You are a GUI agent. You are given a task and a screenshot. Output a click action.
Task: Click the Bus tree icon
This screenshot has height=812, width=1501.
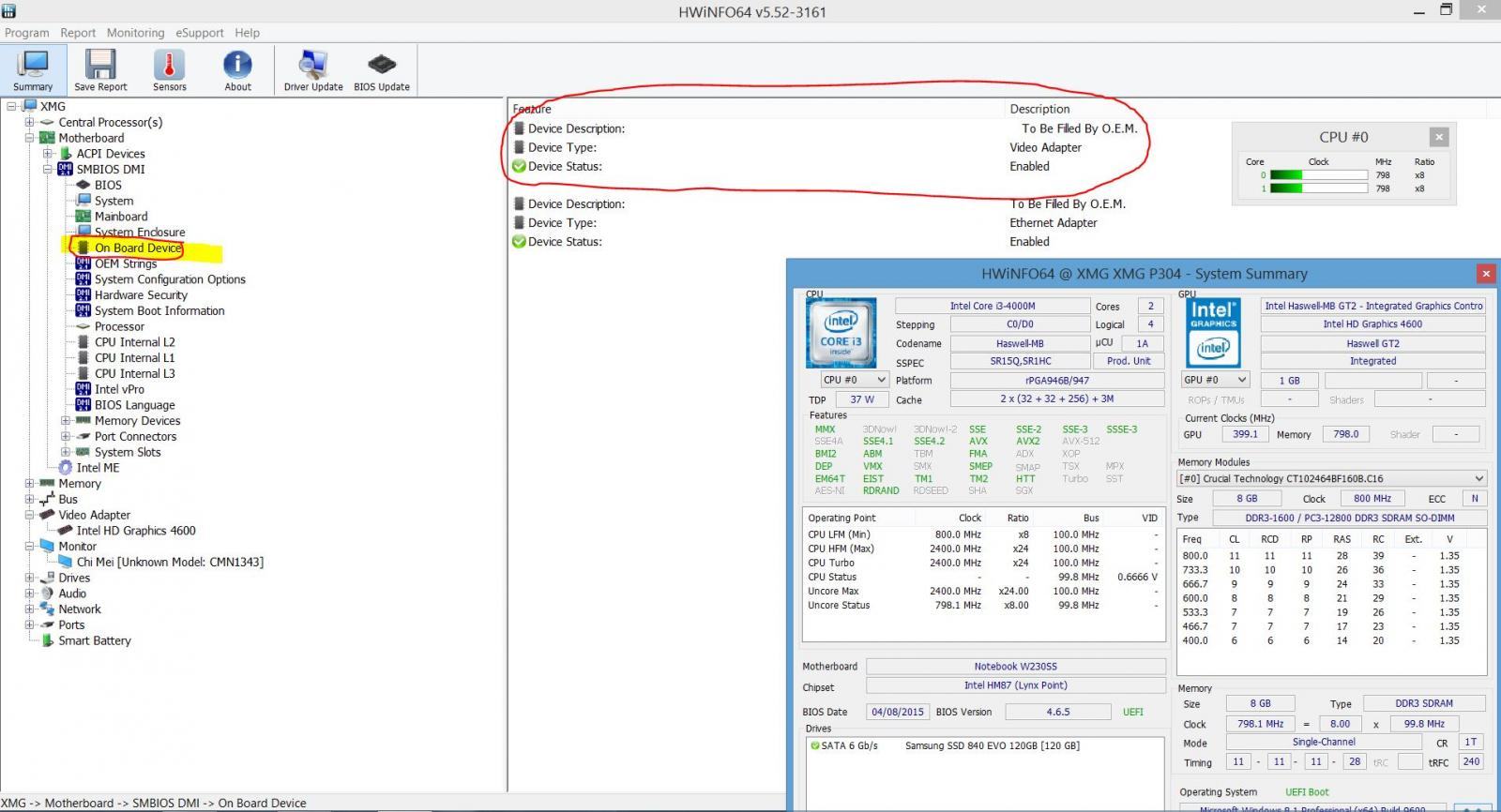[x=47, y=500]
